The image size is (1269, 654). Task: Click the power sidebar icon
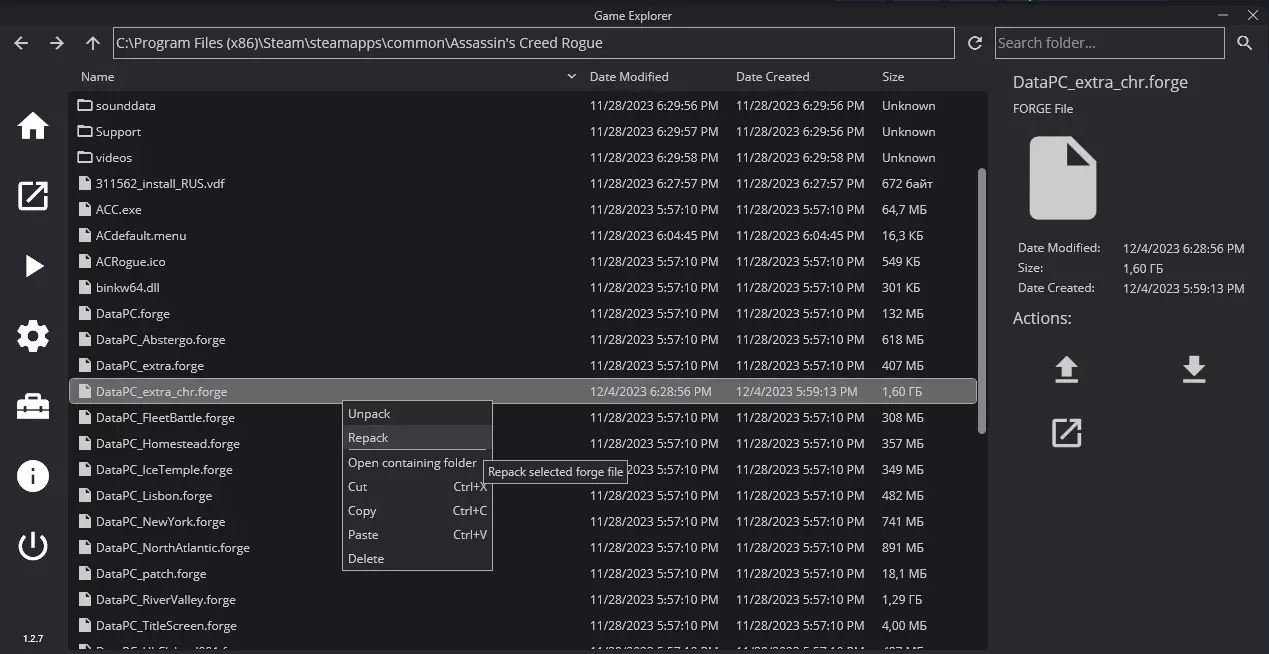tap(33, 546)
